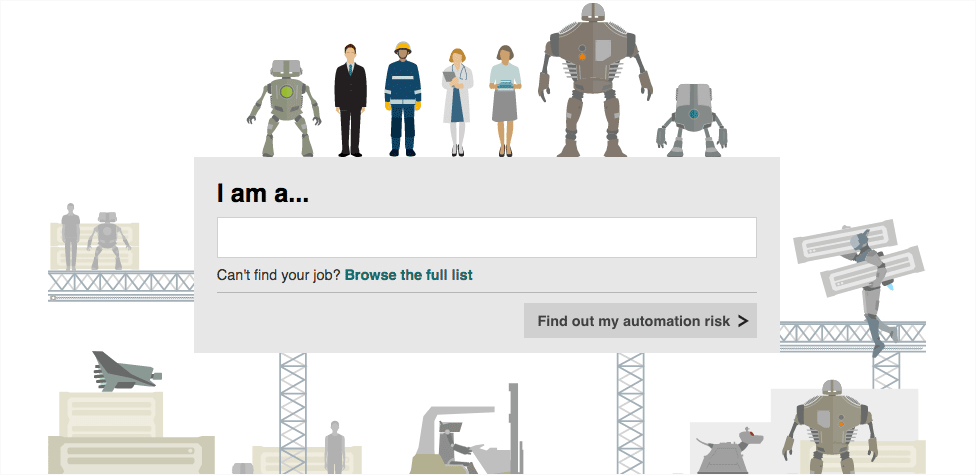Select the businessman in black suit figure
Screen dimensions: 976x475
click(x=350, y=100)
